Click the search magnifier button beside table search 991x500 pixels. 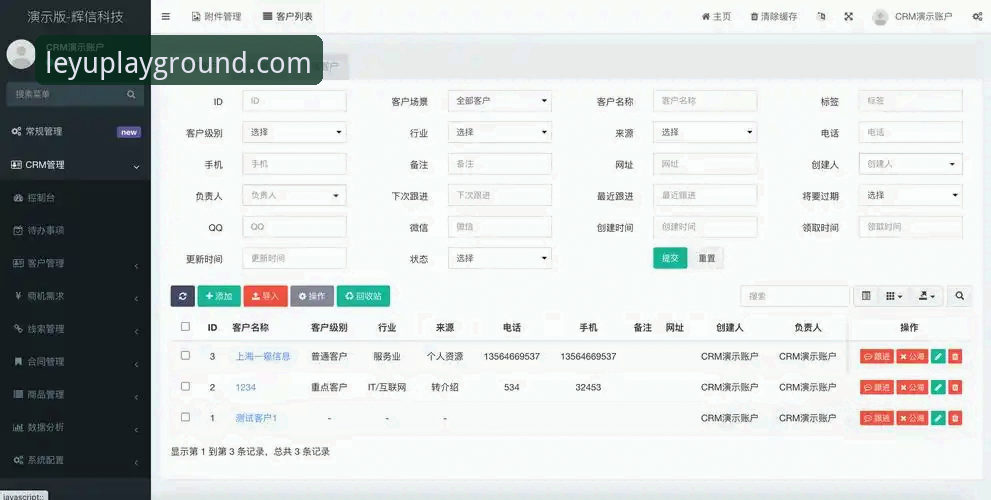point(959,296)
